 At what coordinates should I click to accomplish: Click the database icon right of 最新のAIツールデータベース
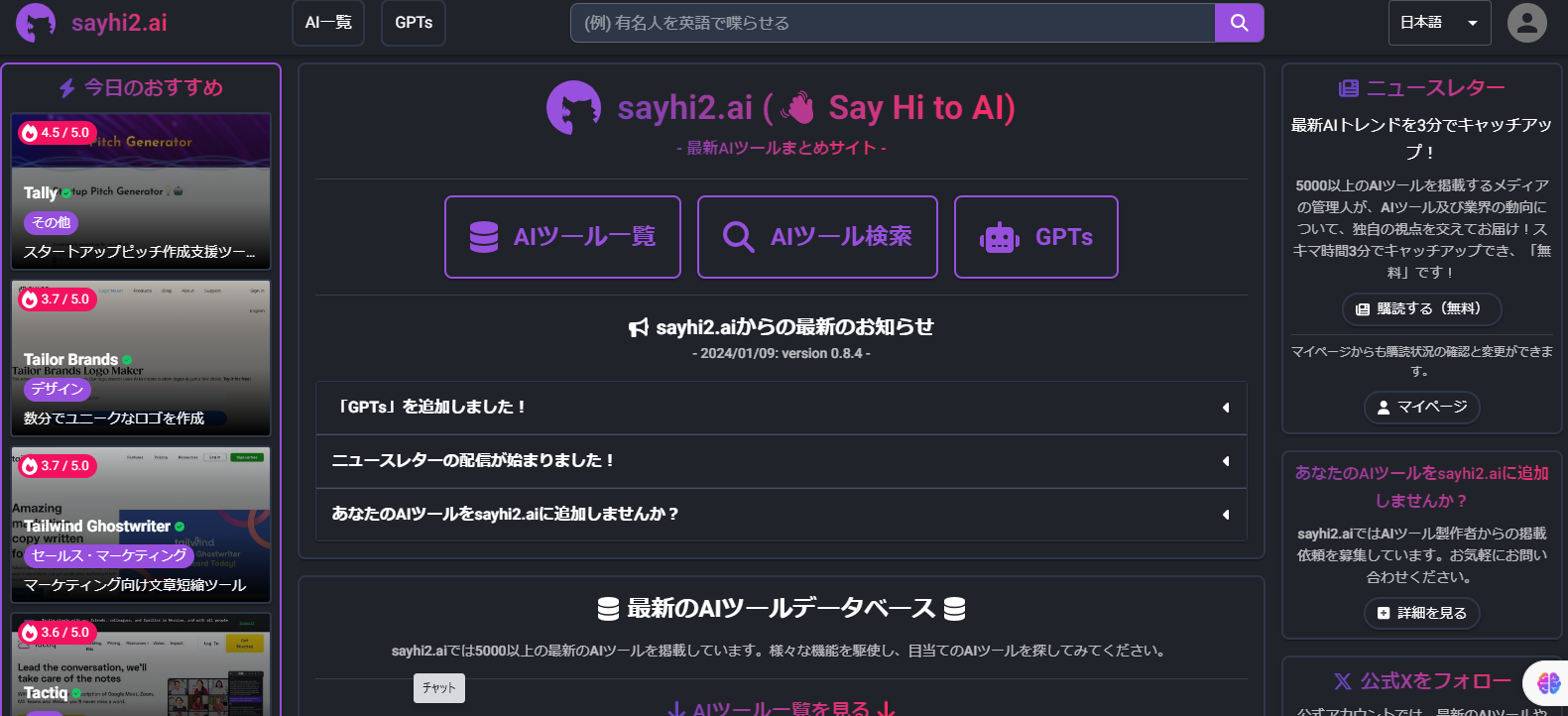[x=954, y=609]
